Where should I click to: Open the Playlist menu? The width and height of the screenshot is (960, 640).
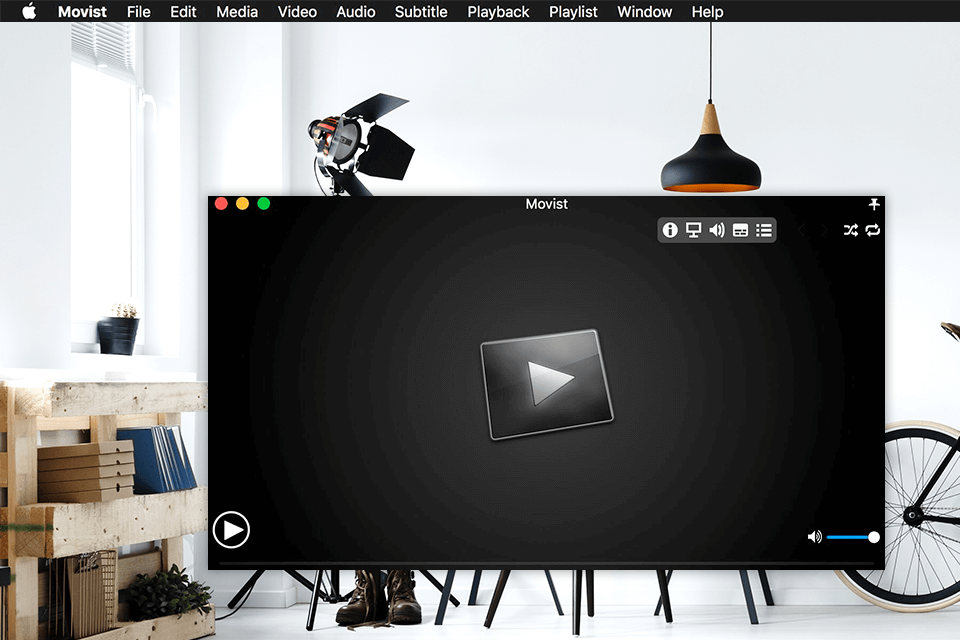click(573, 12)
